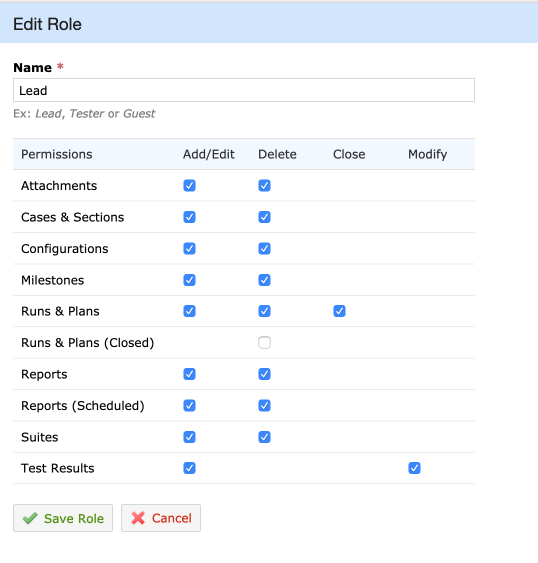The image size is (538, 563).
Task: Uncheck Milestones Add/Edit checkbox
Action: click(x=189, y=280)
